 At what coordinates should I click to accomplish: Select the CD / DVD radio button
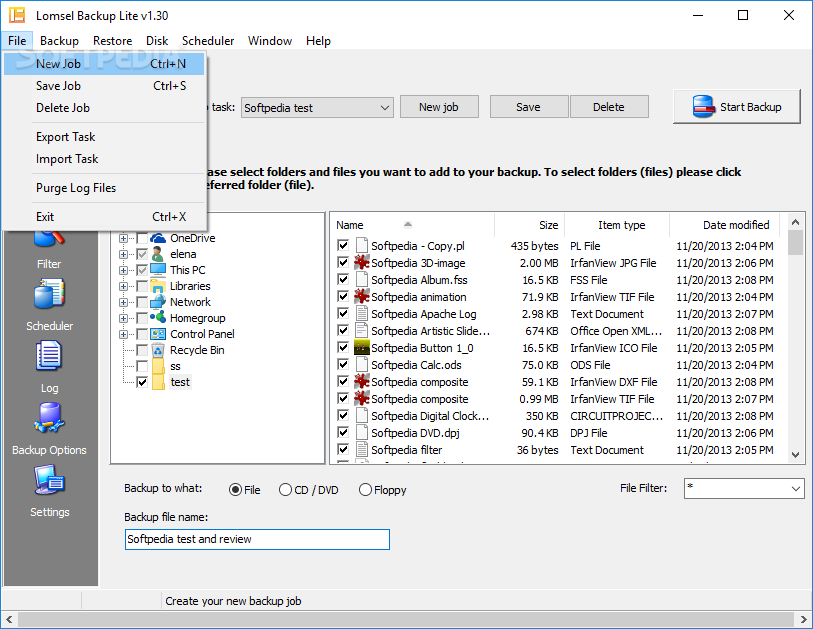(x=285, y=490)
